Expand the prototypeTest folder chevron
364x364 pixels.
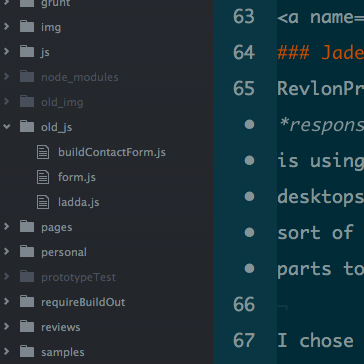(6, 277)
